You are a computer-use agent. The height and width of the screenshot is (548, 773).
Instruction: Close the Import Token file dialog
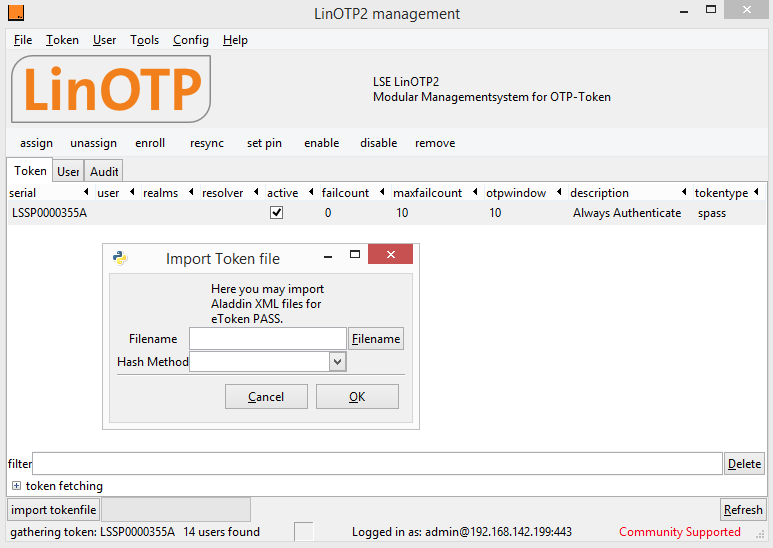(390, 254)
